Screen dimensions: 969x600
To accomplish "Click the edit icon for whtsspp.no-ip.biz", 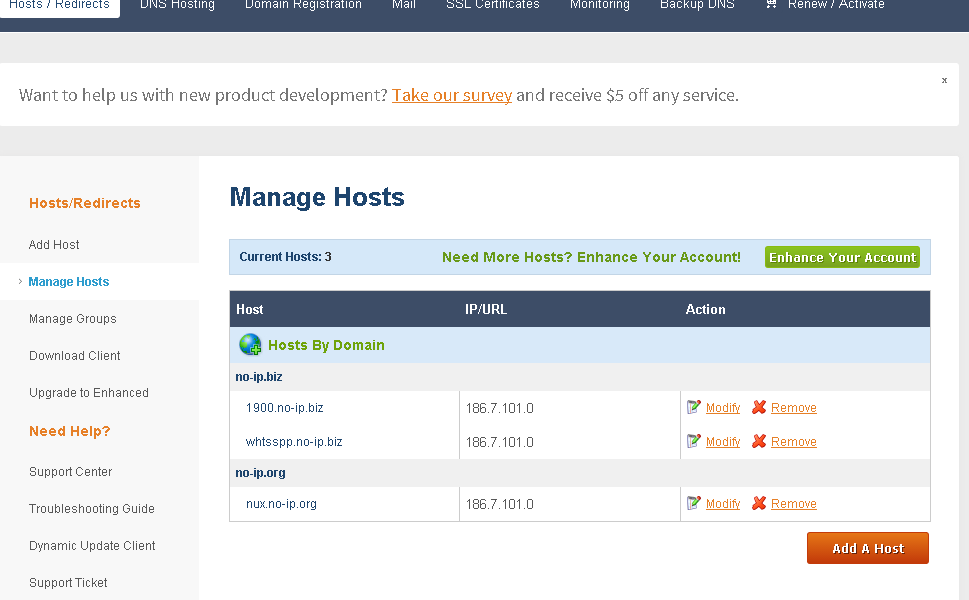I will 693,441.
